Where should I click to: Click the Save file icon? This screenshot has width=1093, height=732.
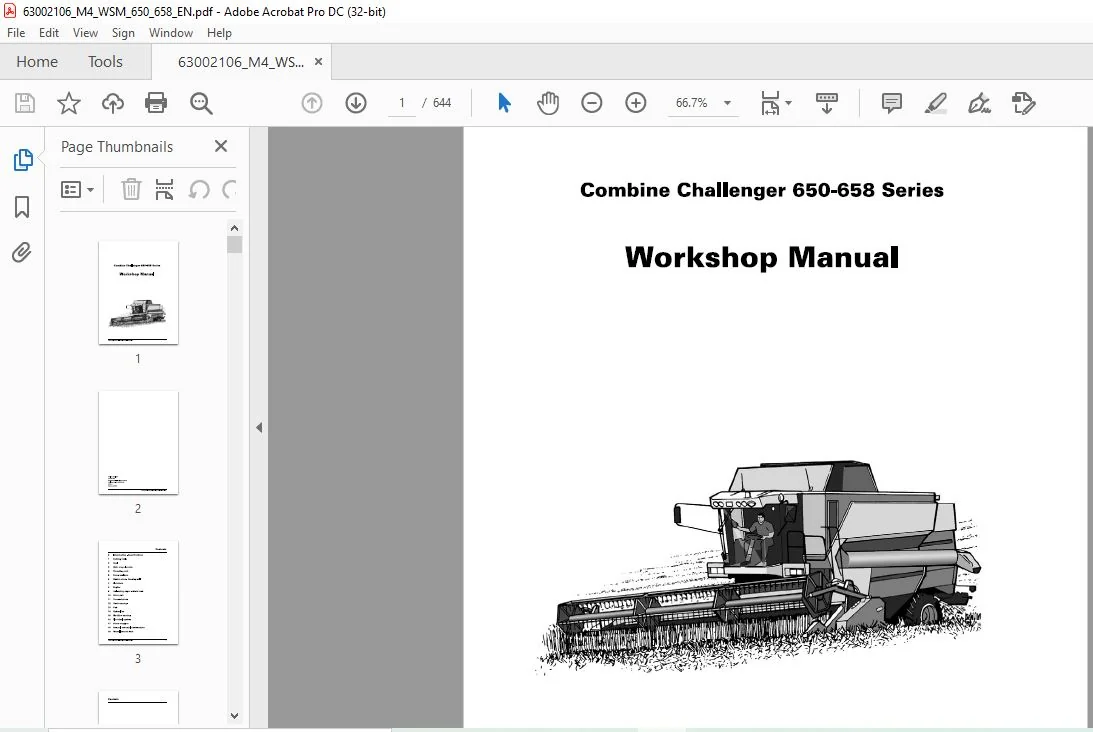pos(25,103)
